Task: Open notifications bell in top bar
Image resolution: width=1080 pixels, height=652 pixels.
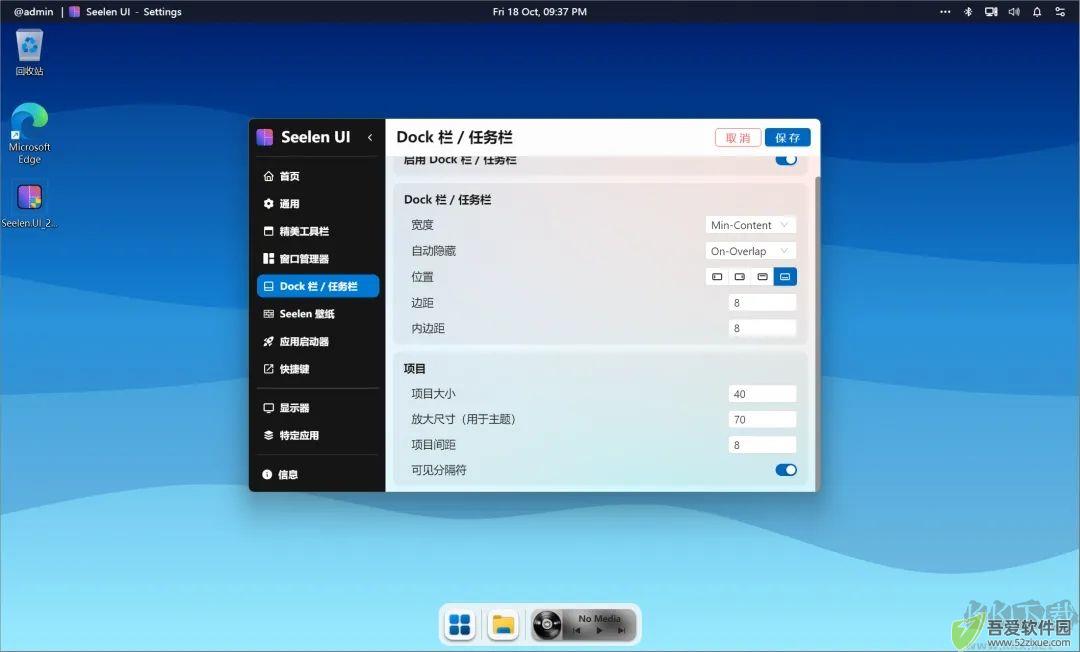Action: click(x=1037, y=12)
